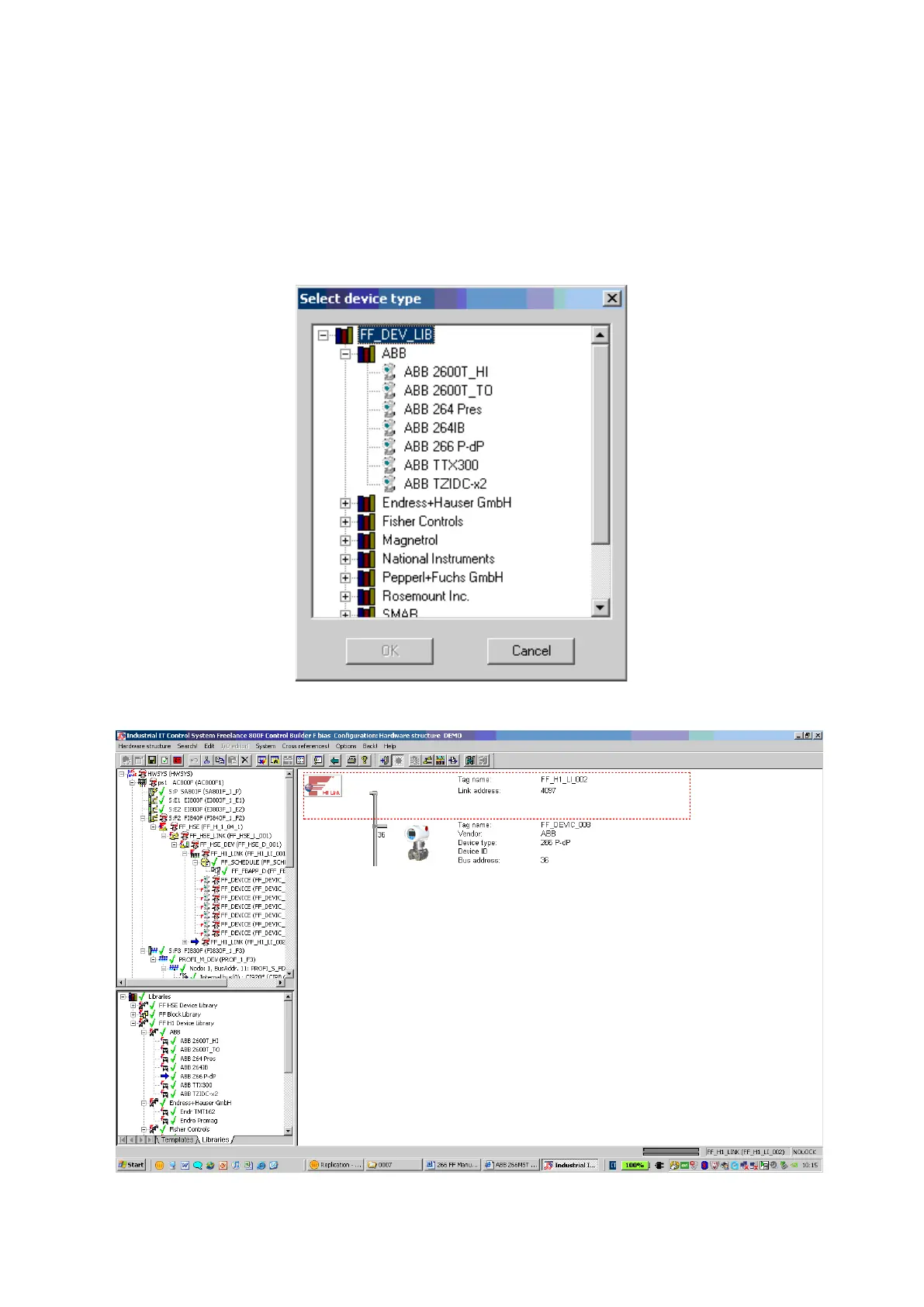Collapse the HWSYS root tree node
The height and width of the screenshot is (1307, 924).
coord(123,774)
